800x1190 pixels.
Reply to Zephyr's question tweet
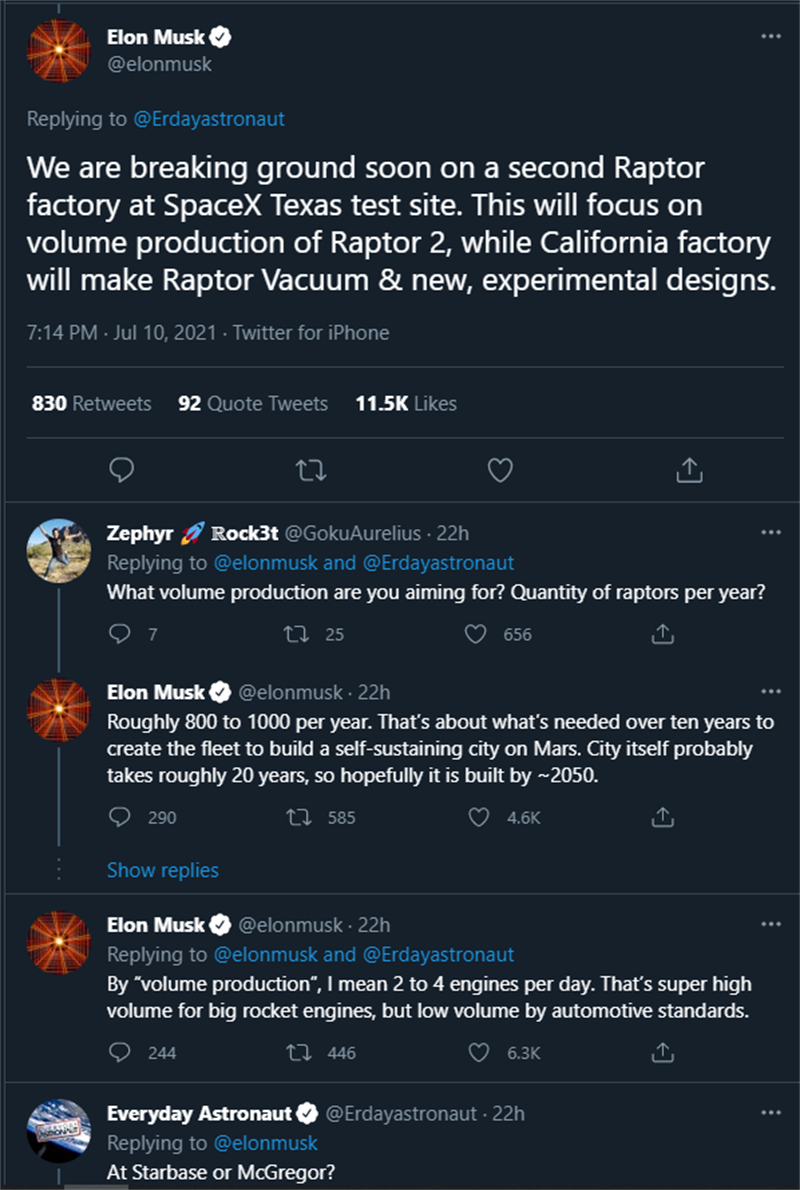(119, 634)
